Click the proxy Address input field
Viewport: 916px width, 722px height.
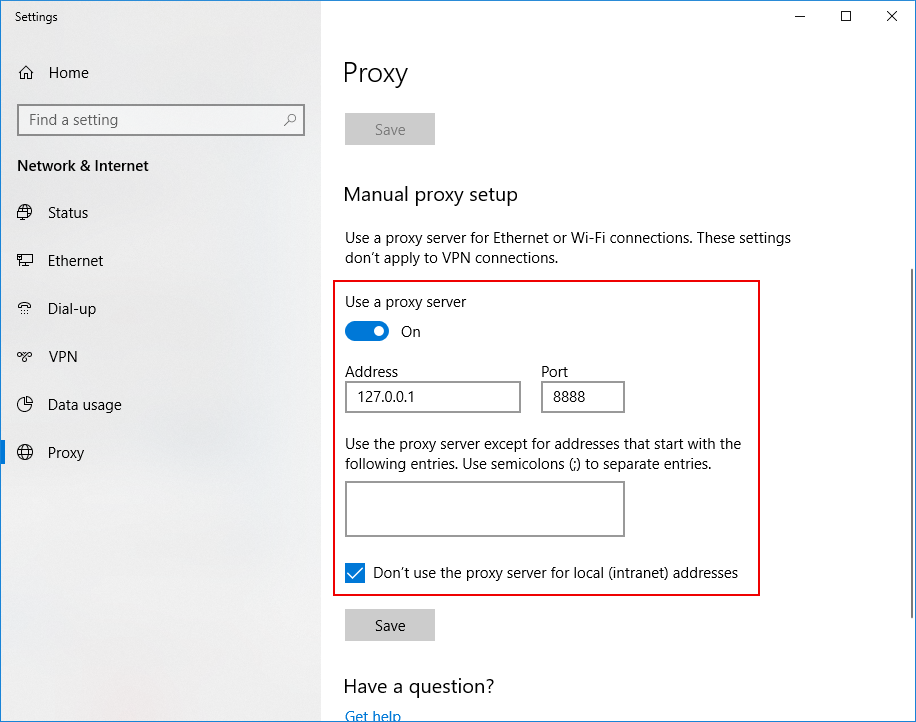tap(432, 397)
